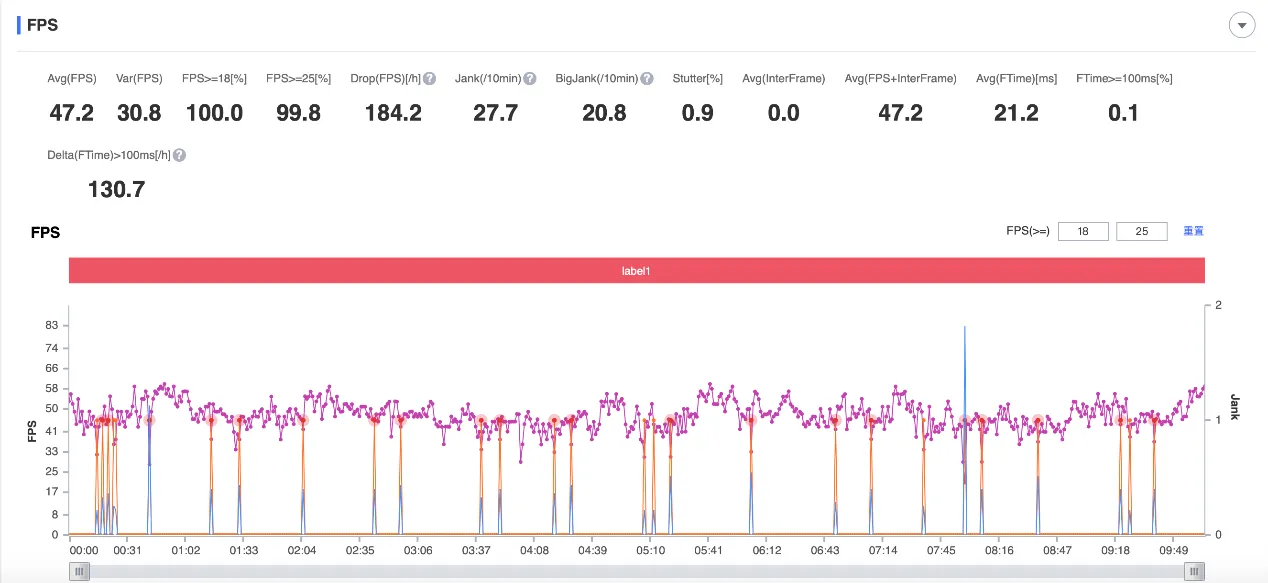
Task: Click the Delta(FTime)>100ms[/h] stat label
Action: click(x=109, y=156)
